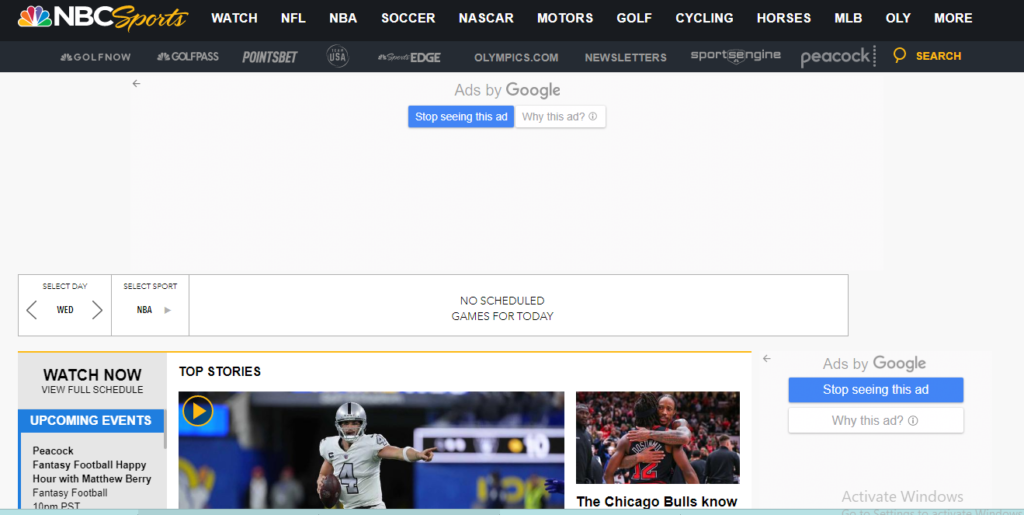Click top banner Stop seeing this ad
This screenshot has width=1024, height=515.
coord(461,117)
